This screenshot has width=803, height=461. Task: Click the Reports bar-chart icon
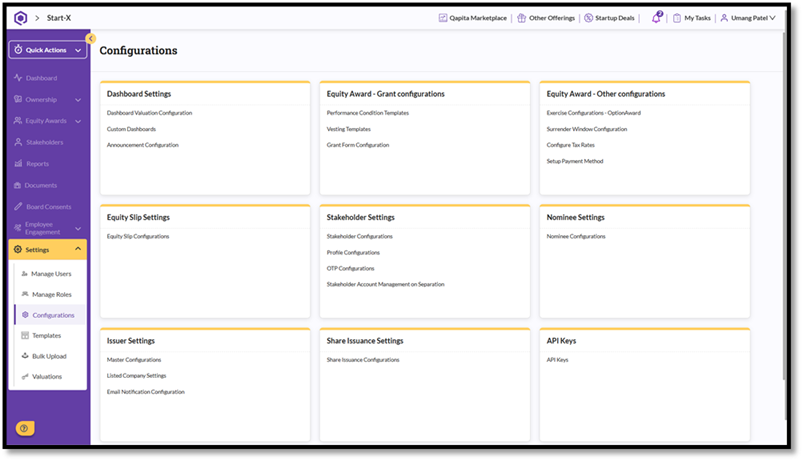click(x=18, y=163)
